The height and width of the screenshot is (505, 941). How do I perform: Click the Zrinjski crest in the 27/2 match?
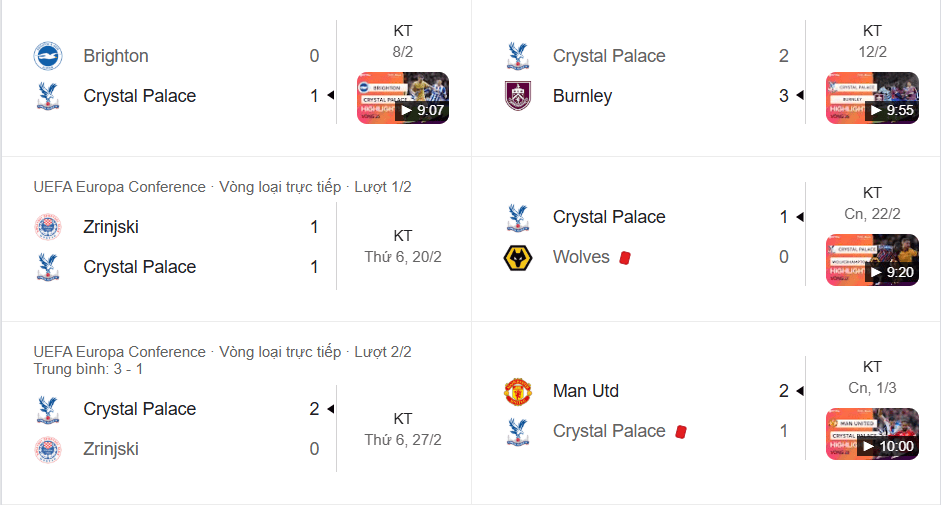pyautogui.click(x=48, y=449)
